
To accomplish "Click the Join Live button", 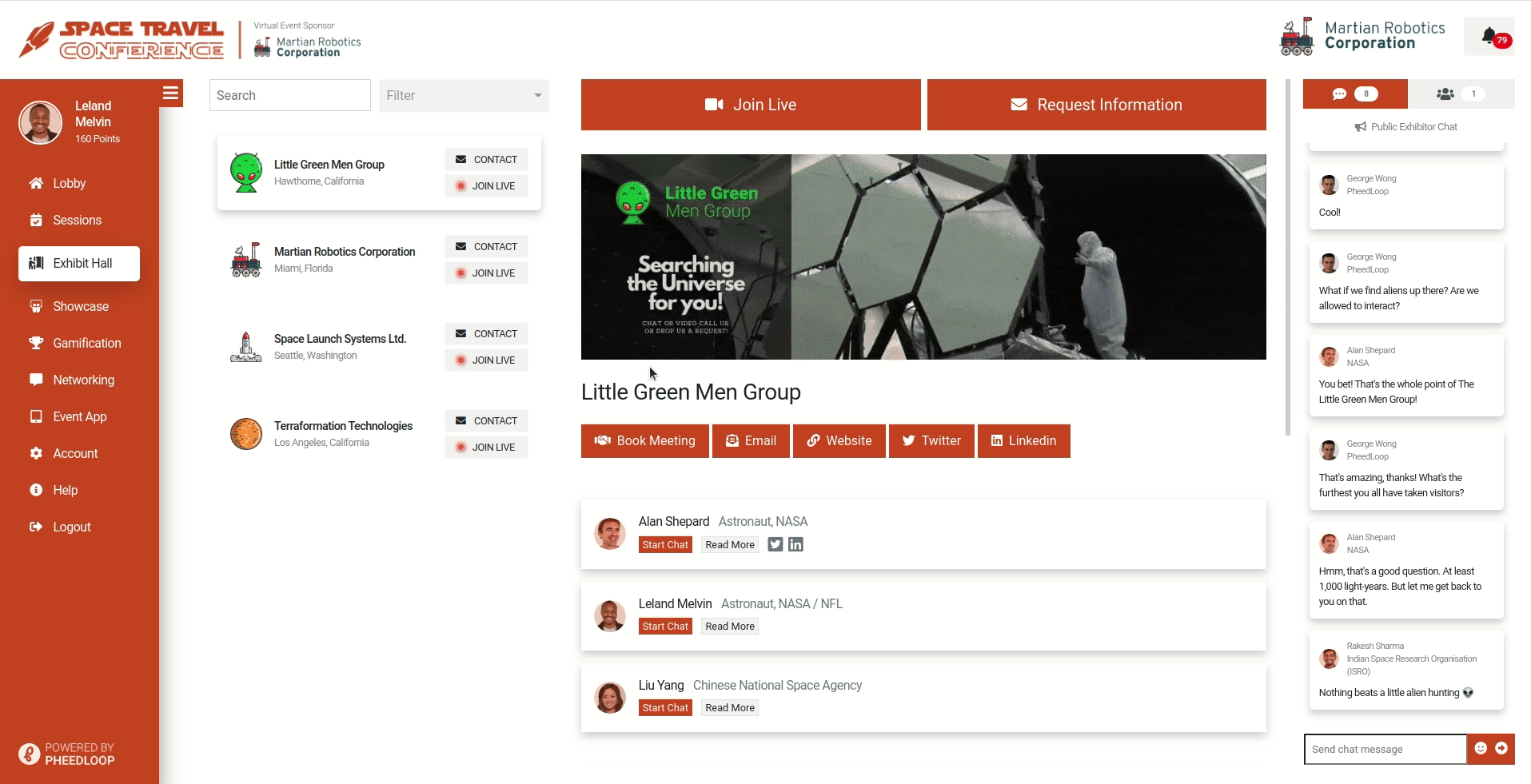I will tap(750, 105).
